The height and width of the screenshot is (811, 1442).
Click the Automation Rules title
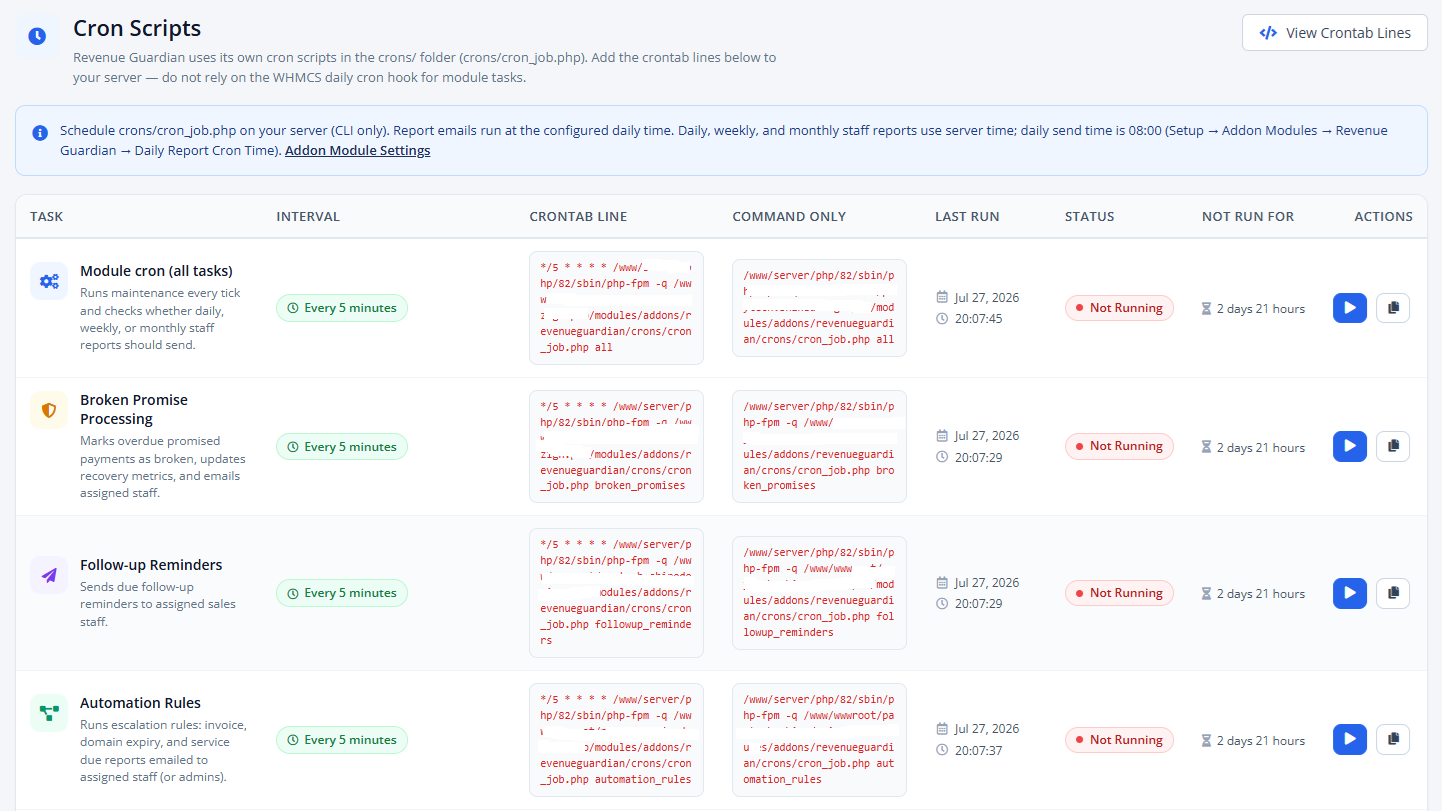[140, 703]
